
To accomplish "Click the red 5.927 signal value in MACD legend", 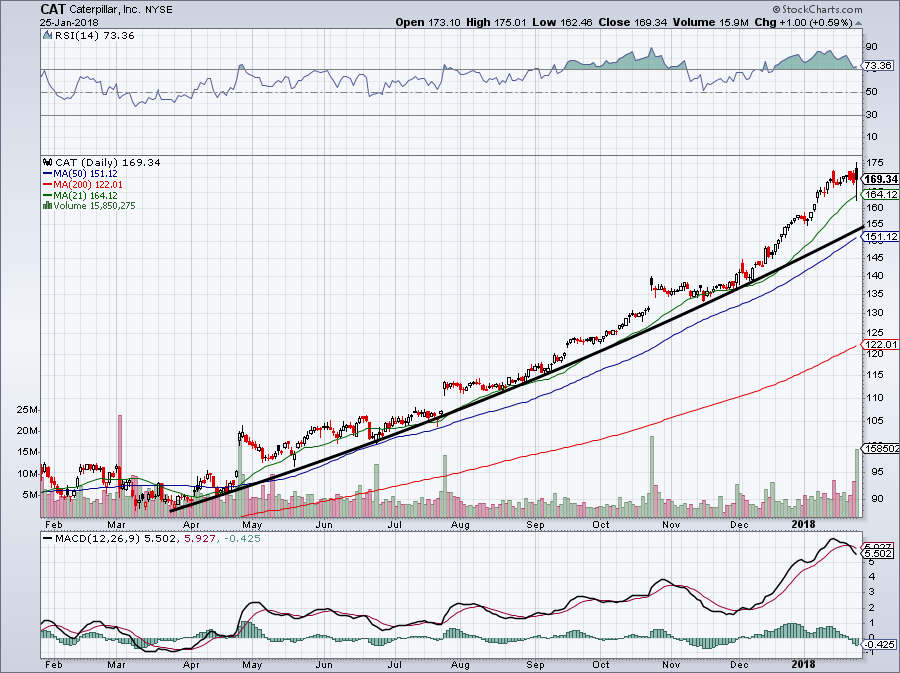I will (x=199, y=539).
